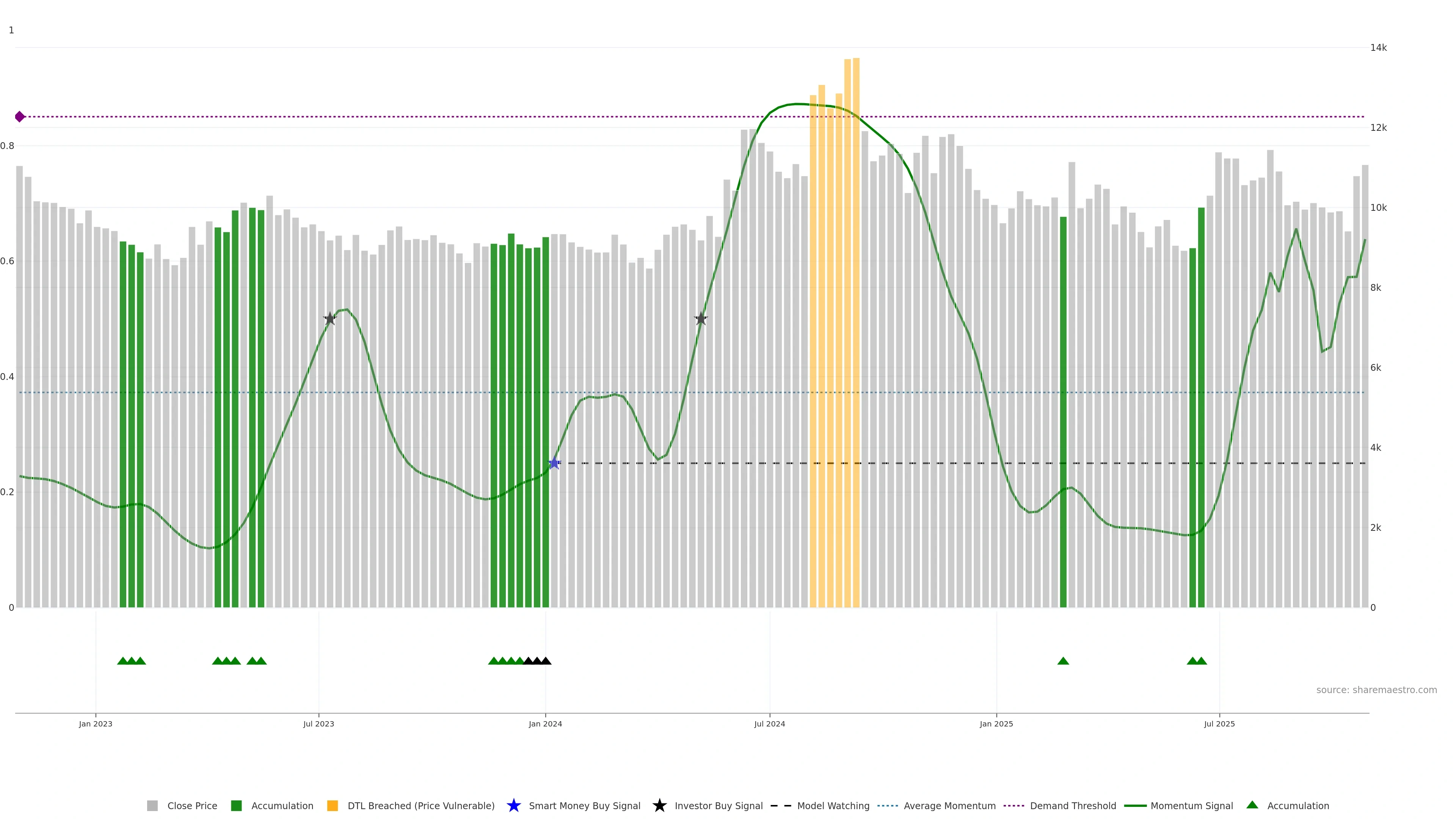Image resolution: width=1456 pixels, height=819 pixels.
Task: Click the green Accumulation square in legend
Action: (x=236, y=805)
